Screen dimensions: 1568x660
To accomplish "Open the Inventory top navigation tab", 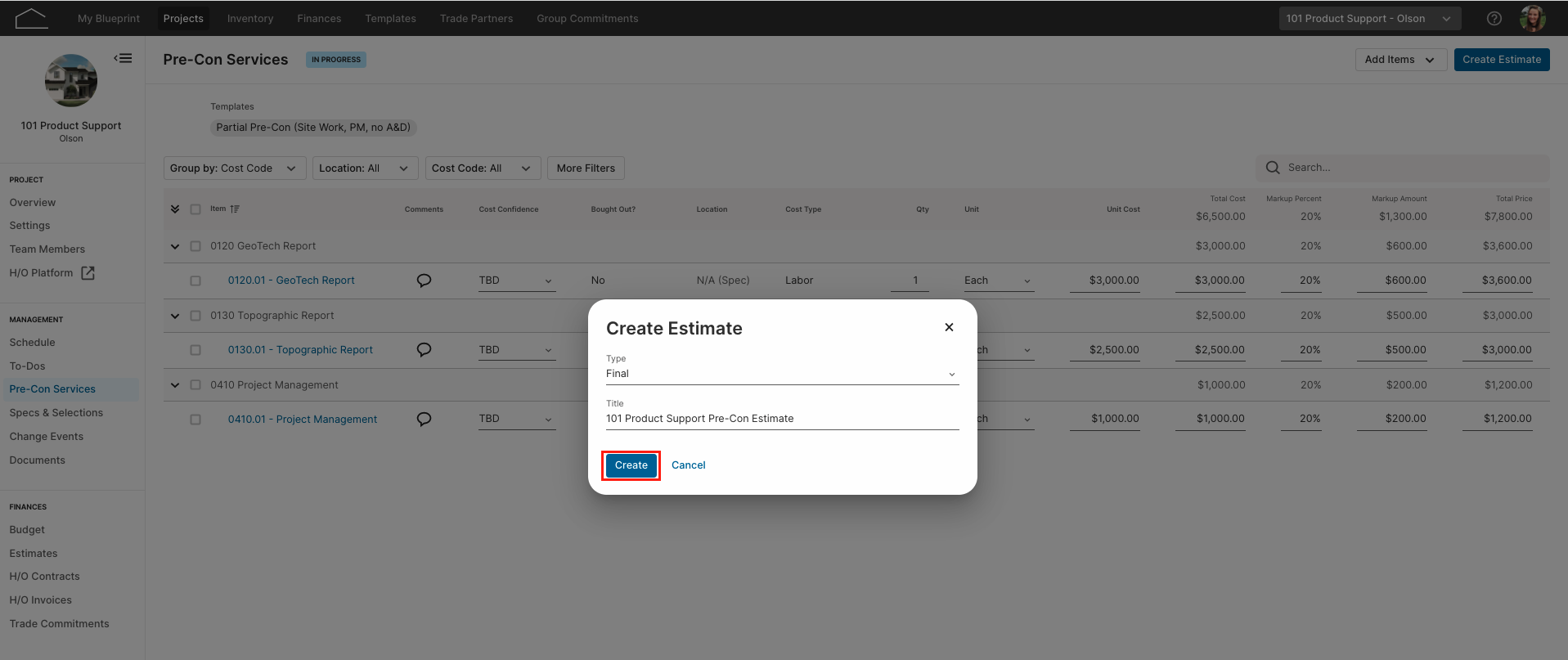I will 250,18.
